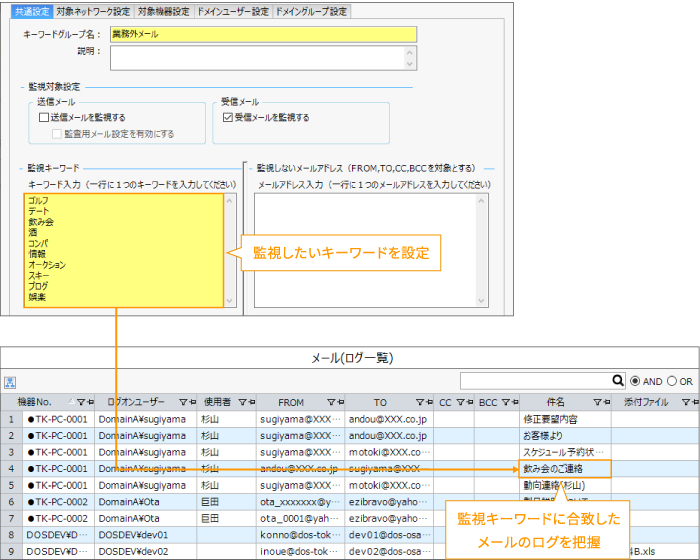700x560 pixels.
Task: Open filter dropdown on BCC column
Action: click(x=506, y=402)
